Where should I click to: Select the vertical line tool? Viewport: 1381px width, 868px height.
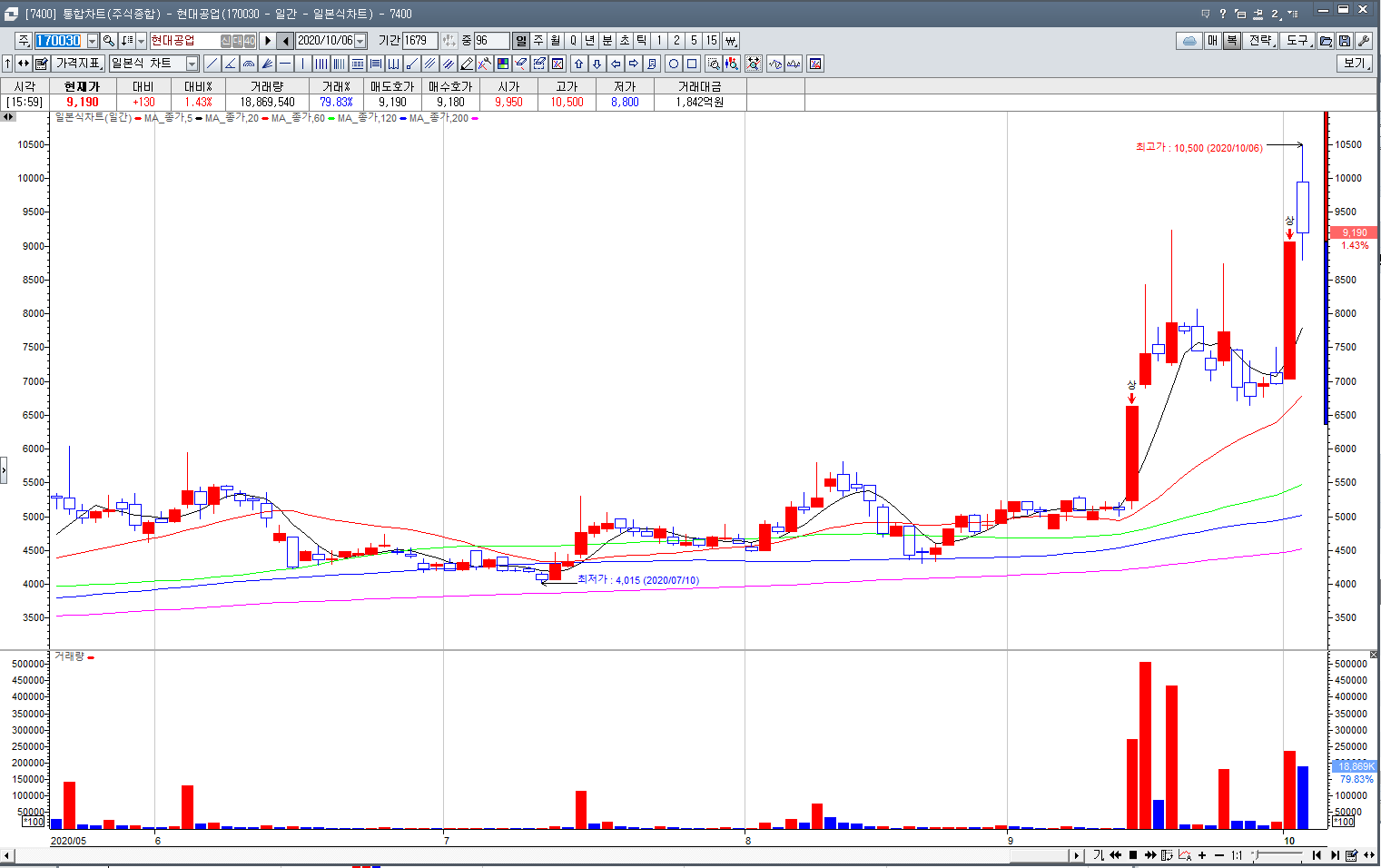pos(303,64)
